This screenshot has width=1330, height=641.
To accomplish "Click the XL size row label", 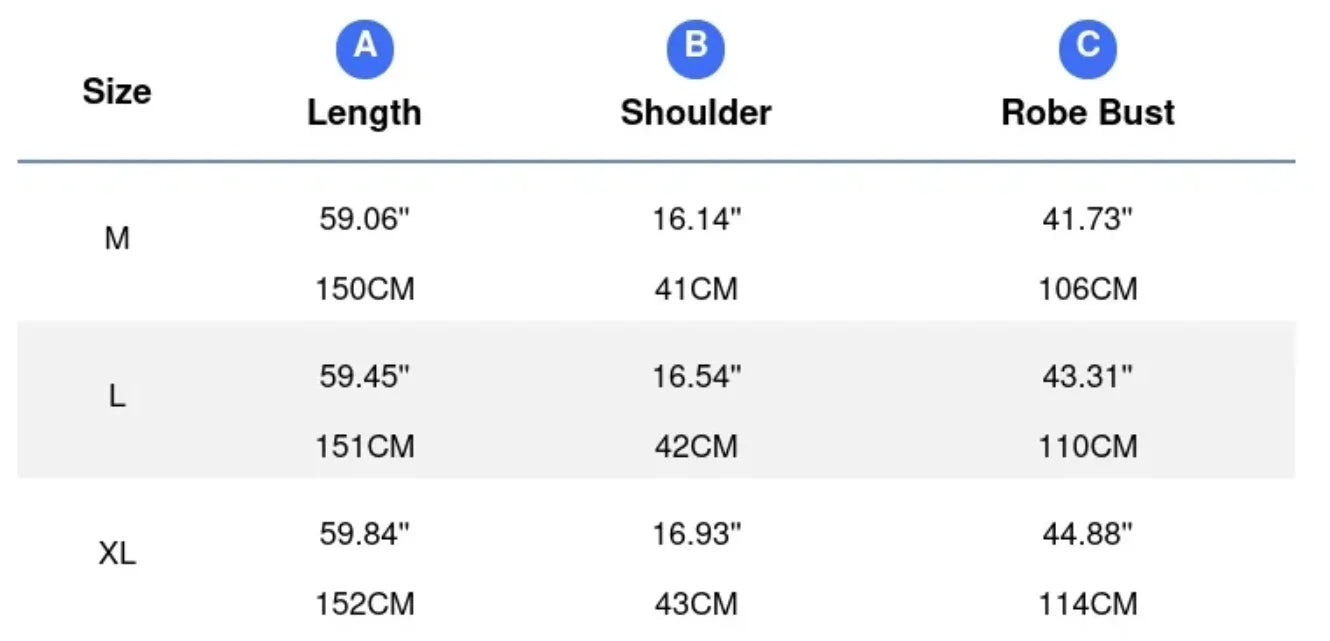I will coord(117,555).
